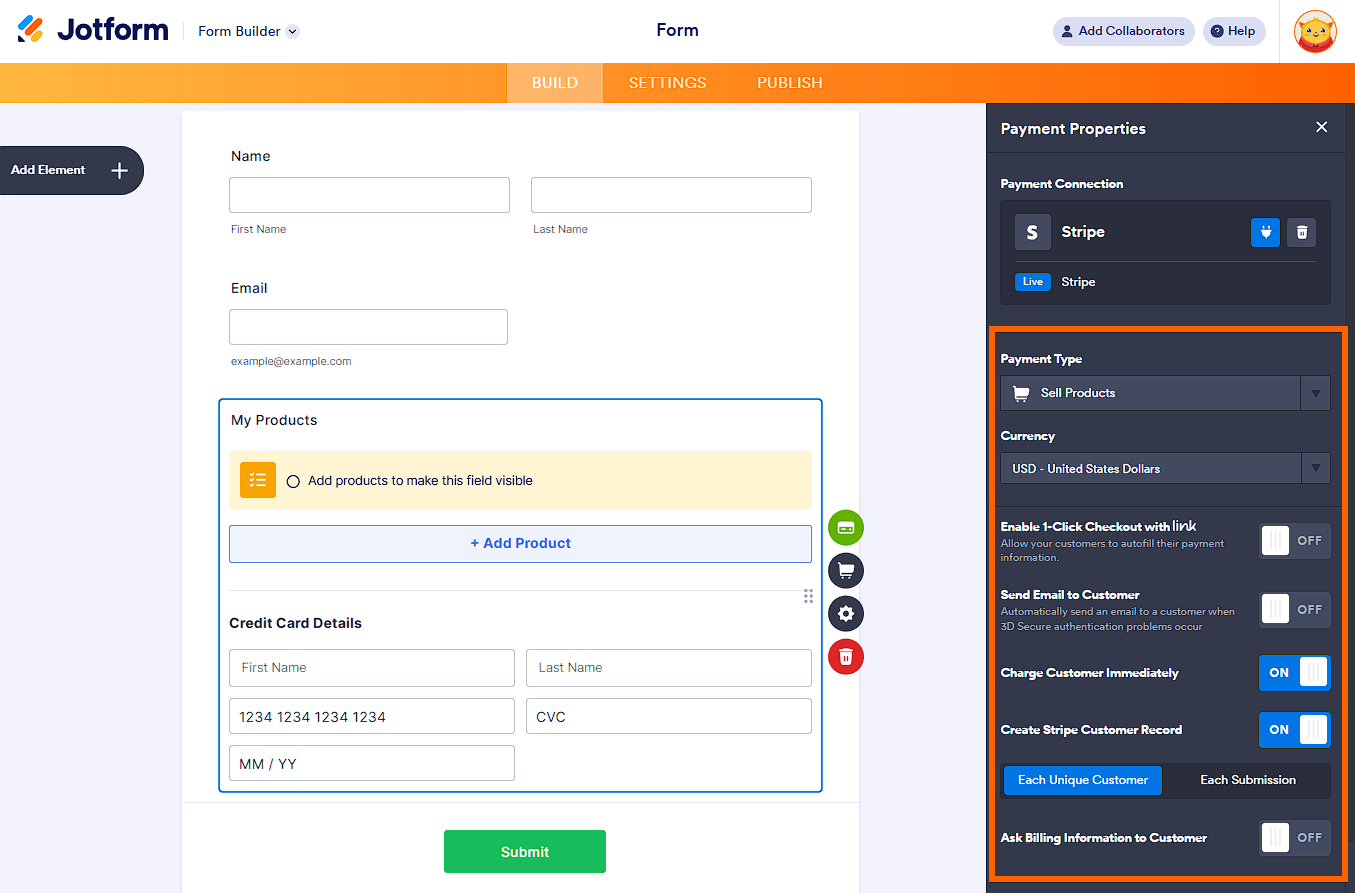
Task: Click the credit card First Name field
Action: pyautogui.click(x=372, y=668)
